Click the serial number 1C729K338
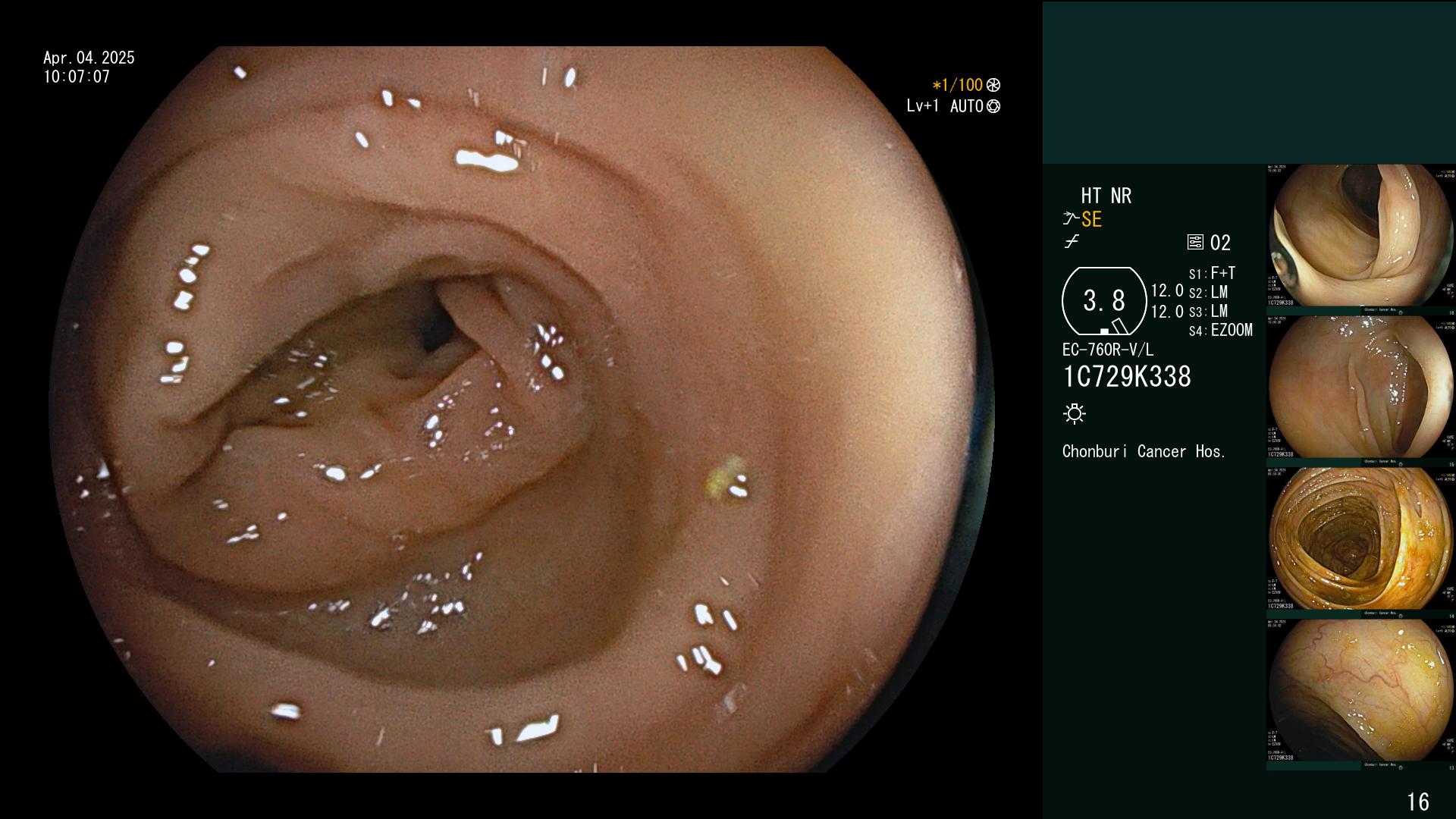Screen dimensions: 1456x819 tap(1127, 377)
